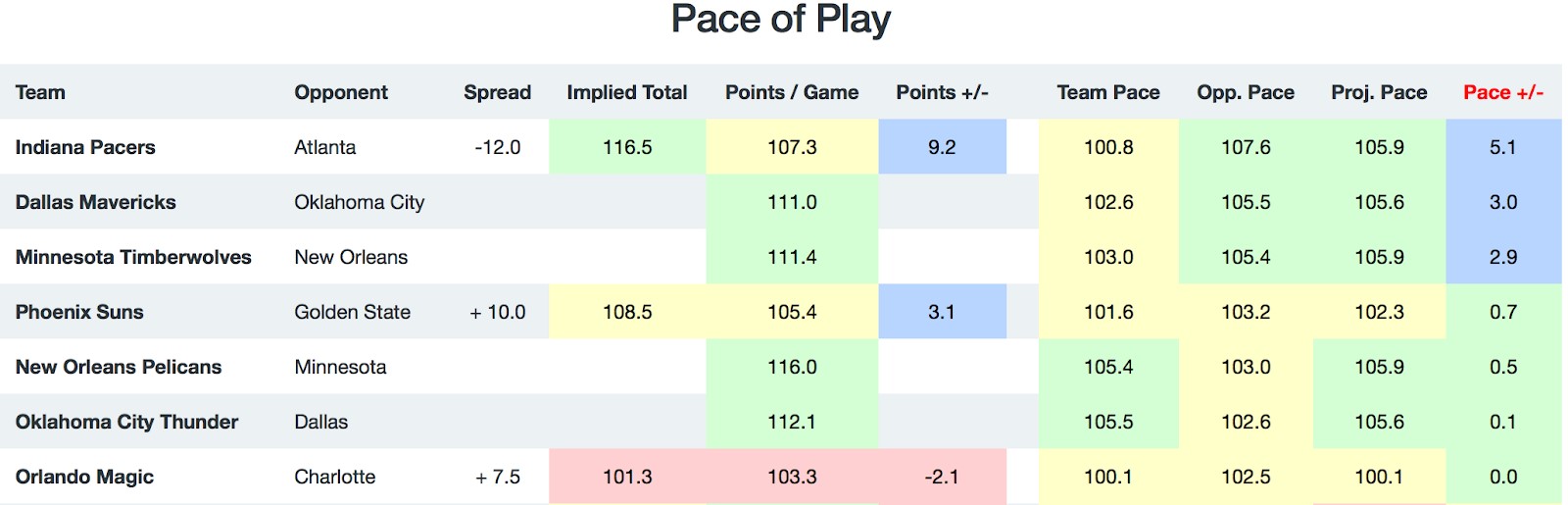Sort table by Opponent column header

341,92
